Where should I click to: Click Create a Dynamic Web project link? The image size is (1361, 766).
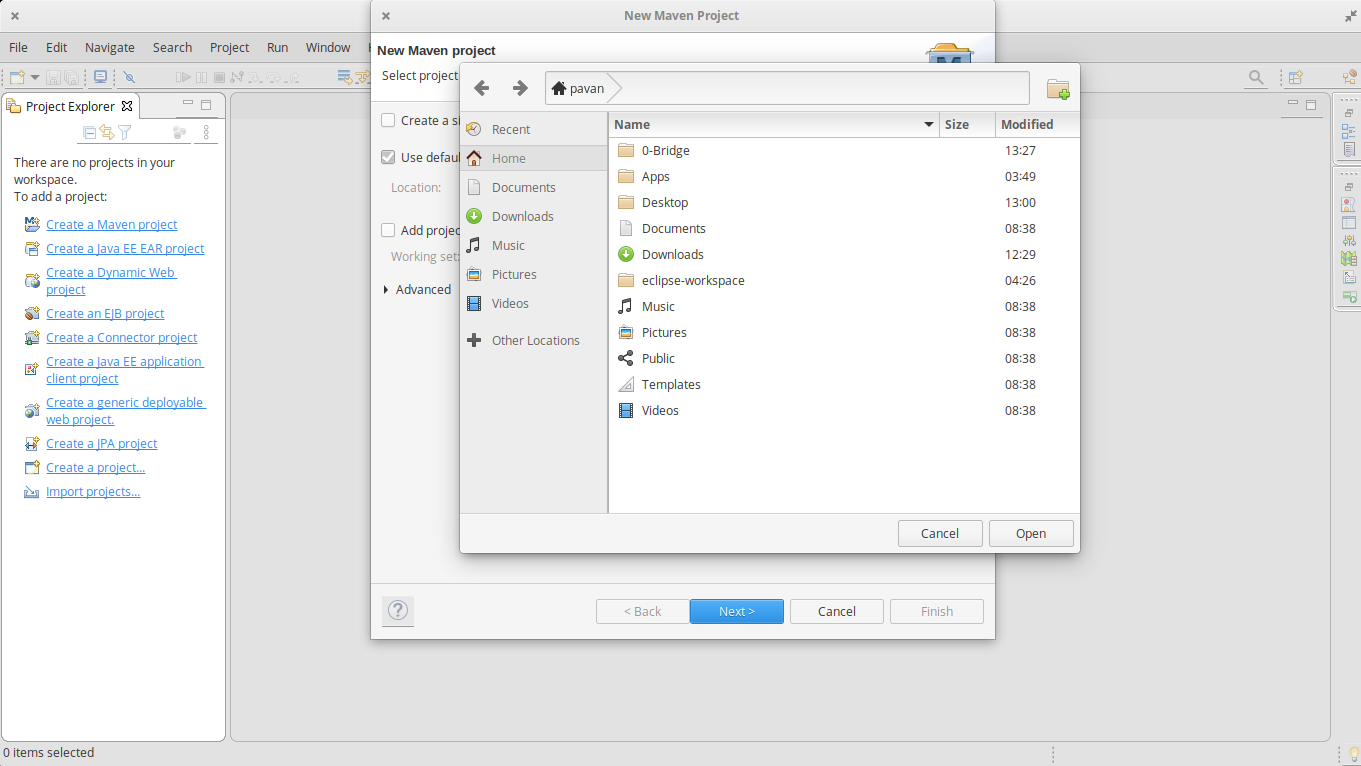click(111, 281)
